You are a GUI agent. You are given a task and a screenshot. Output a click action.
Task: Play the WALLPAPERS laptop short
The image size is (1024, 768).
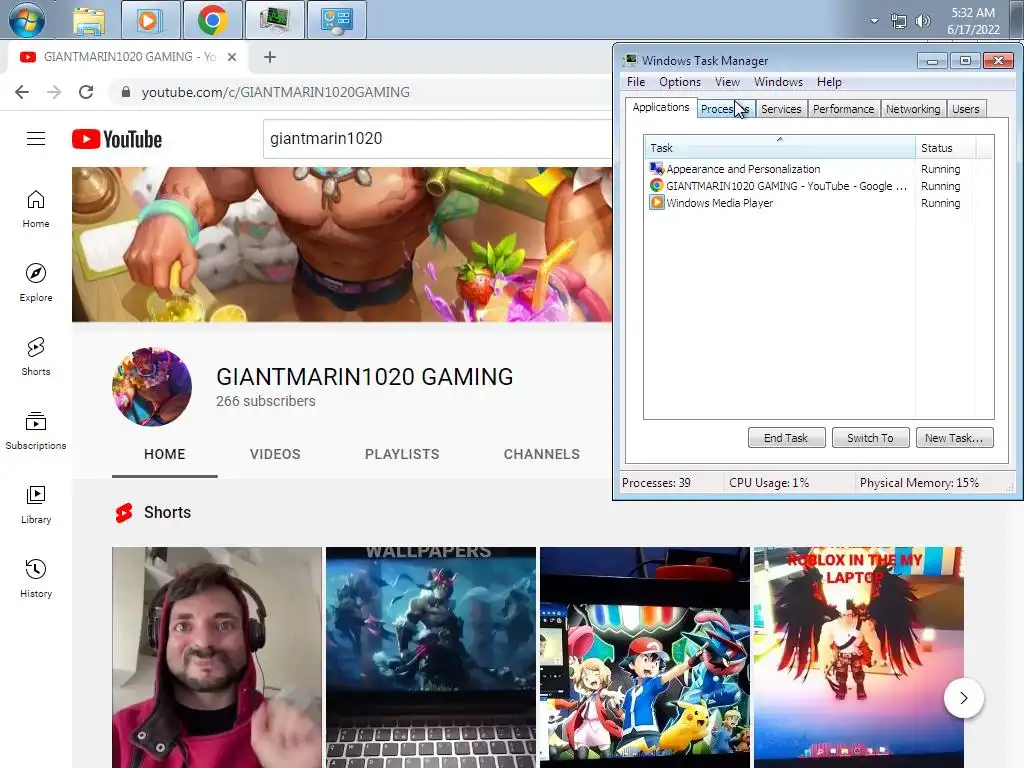click(431, 657)
